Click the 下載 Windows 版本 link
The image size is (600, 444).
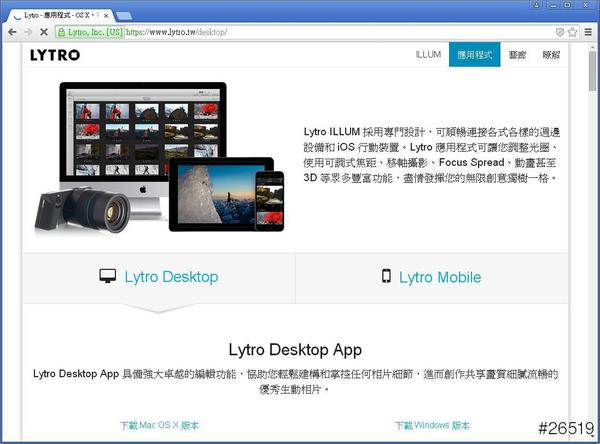[432, 425]
